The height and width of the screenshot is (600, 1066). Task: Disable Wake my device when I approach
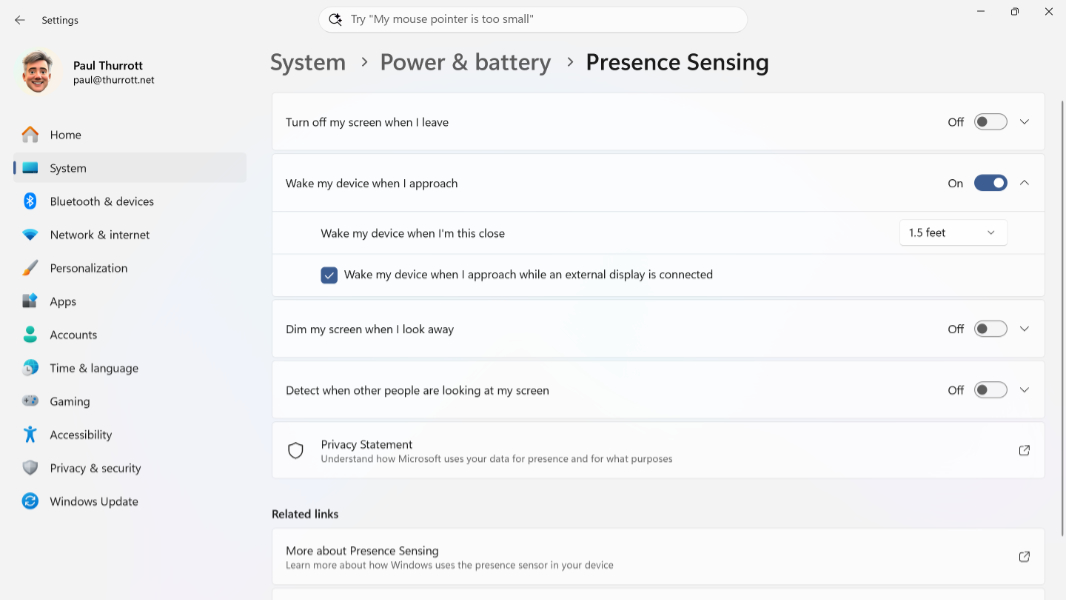point(990,183)
